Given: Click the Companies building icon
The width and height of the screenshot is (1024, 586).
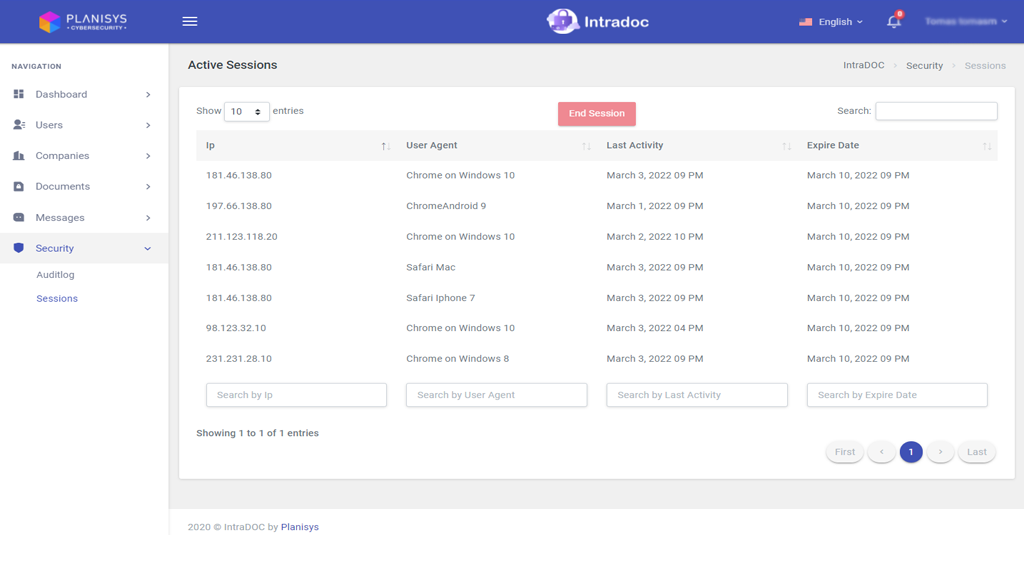Looking at the screenshot, I should tap(18, 156).
